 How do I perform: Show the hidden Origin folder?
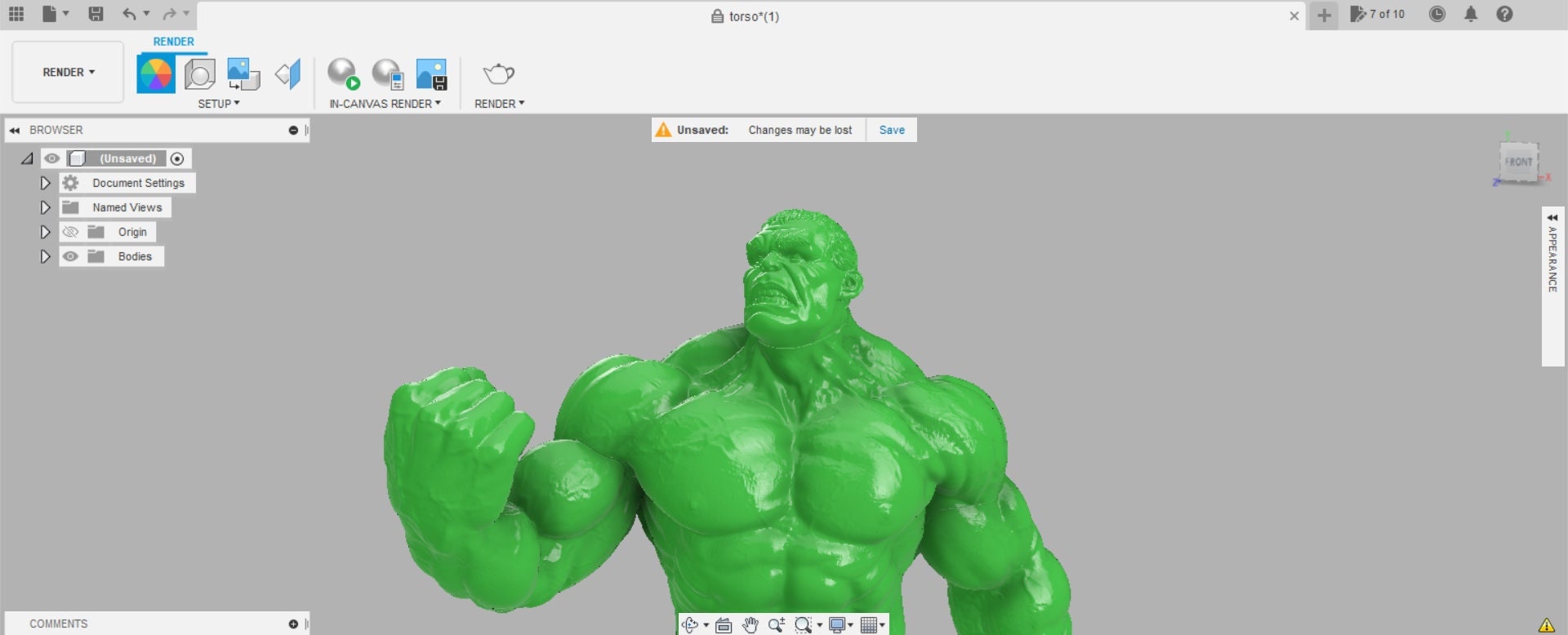click(x=70, y=232)
